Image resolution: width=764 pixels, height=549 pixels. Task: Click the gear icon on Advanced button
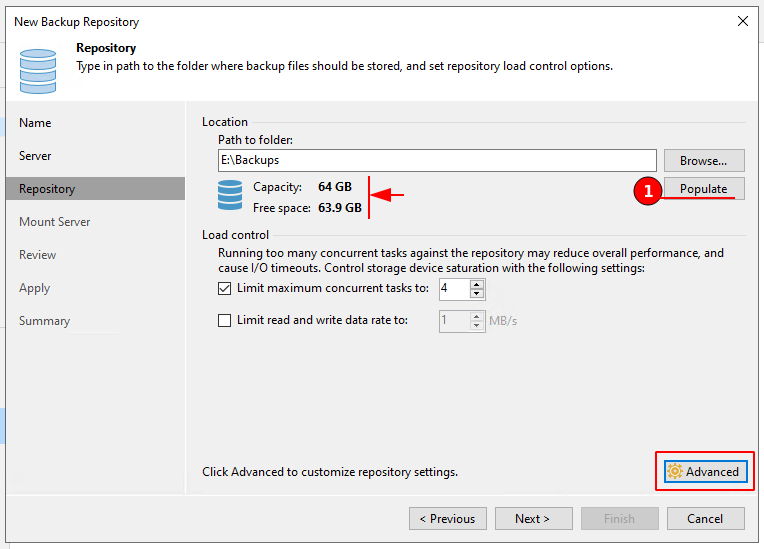click(x=675, y=472)
